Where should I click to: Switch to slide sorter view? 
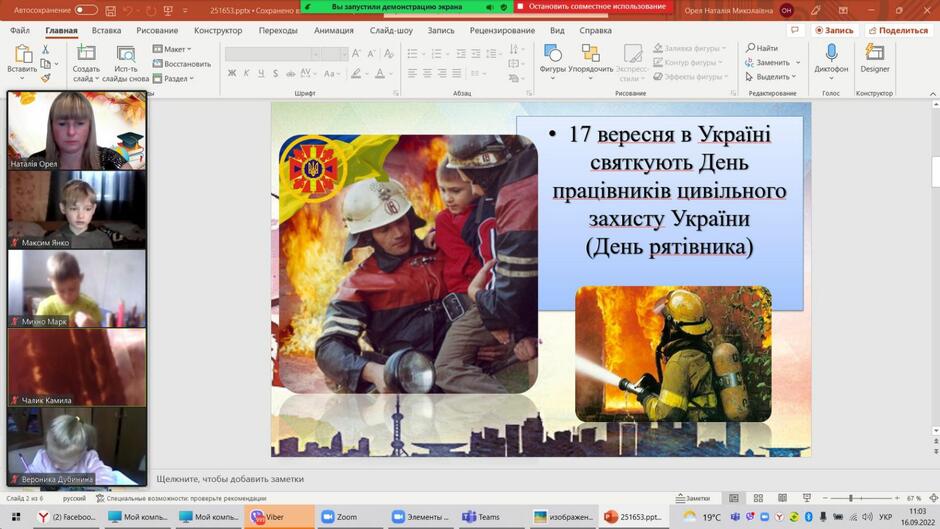[758, 498]
